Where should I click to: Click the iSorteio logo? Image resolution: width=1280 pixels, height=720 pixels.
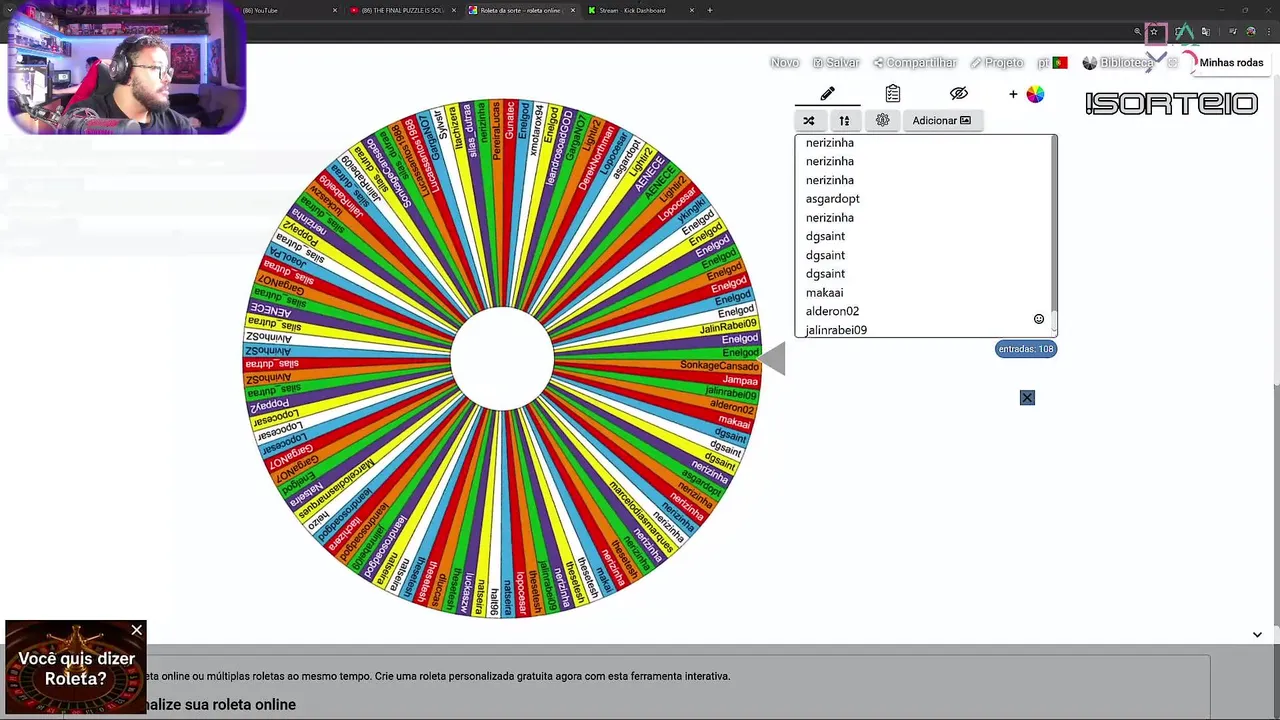pyautogui.click(x=1171, y=103)
